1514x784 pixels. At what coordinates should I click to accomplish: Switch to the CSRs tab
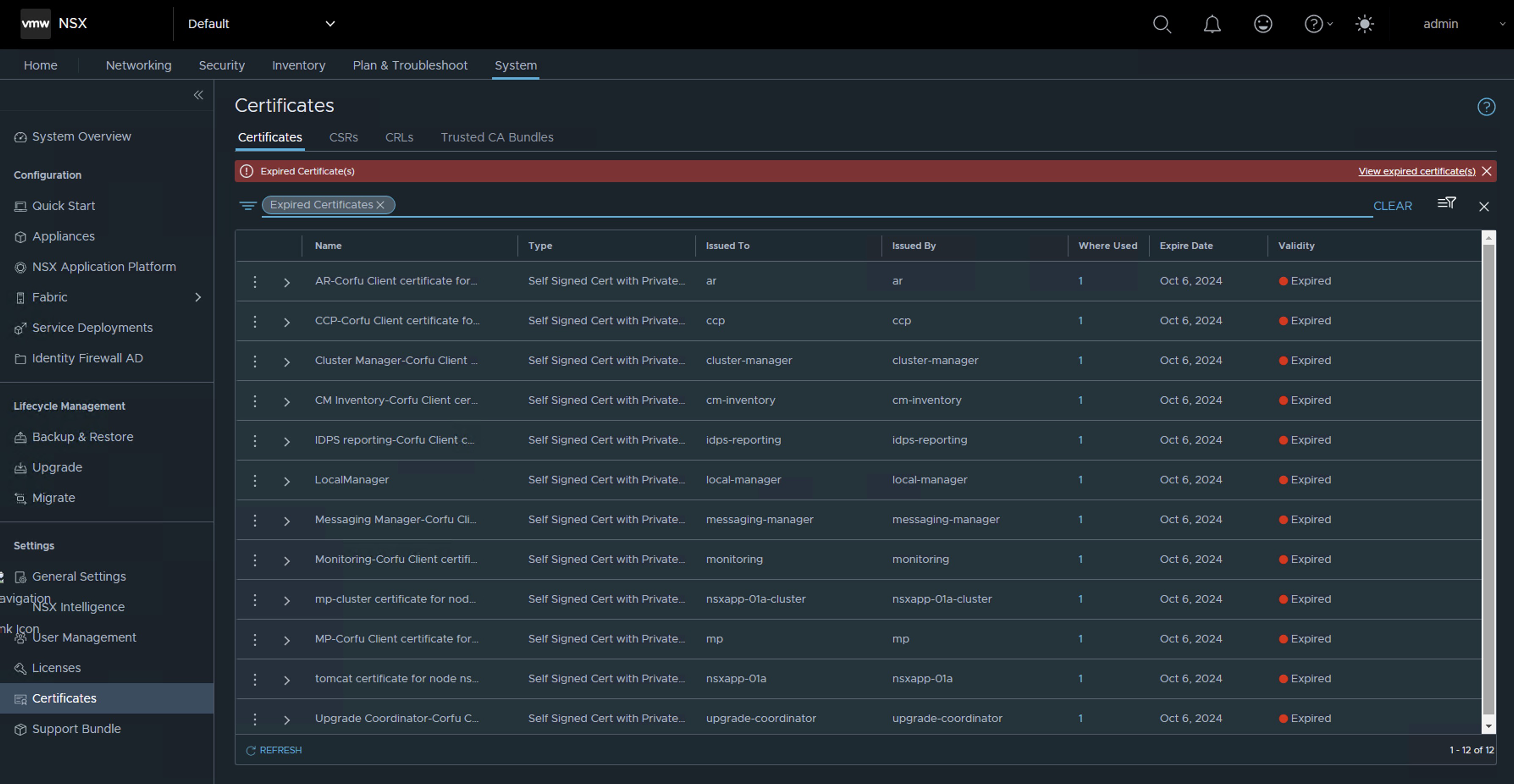pos(343,138)
